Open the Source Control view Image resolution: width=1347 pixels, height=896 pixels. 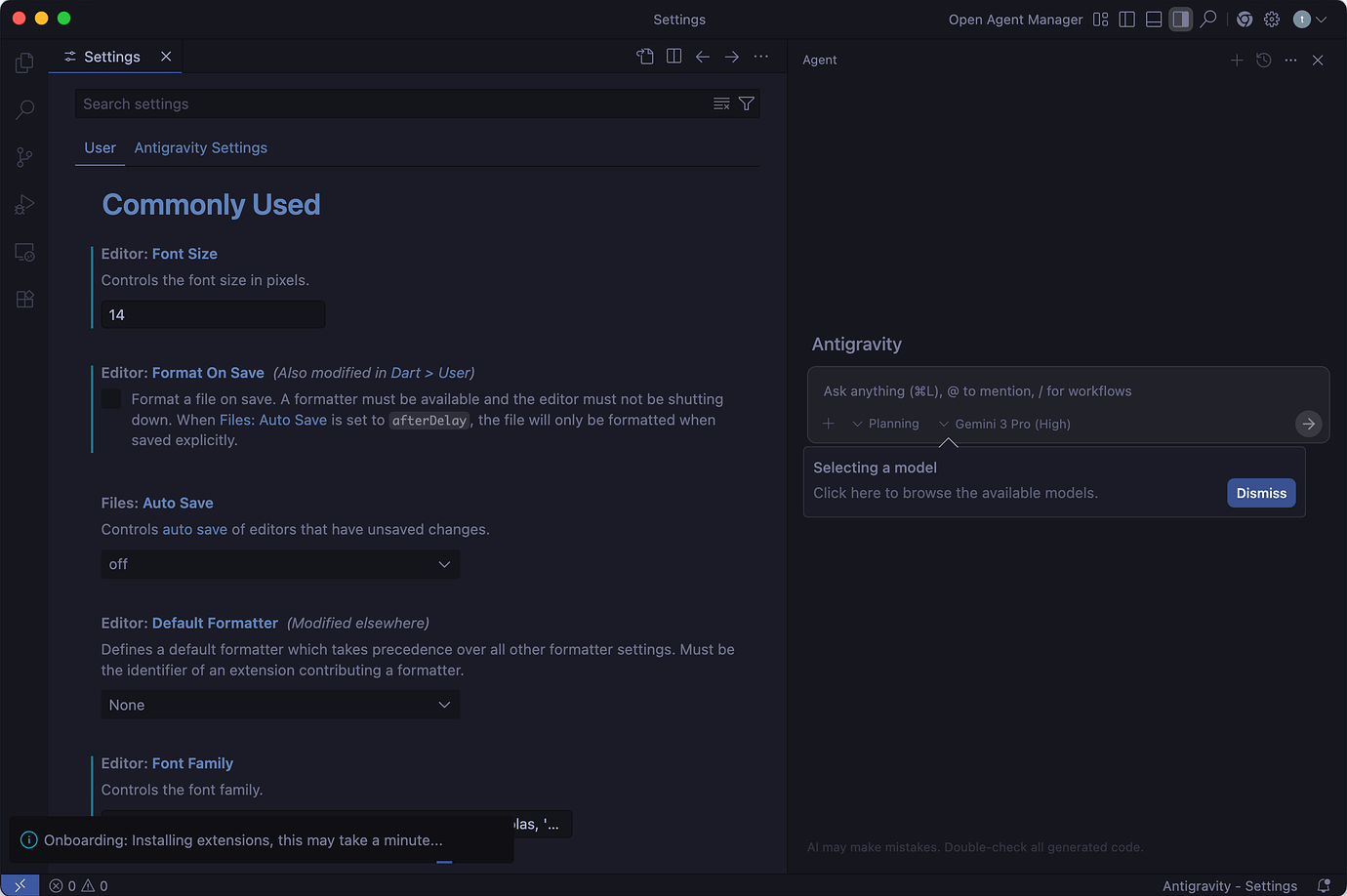[24, 157]
